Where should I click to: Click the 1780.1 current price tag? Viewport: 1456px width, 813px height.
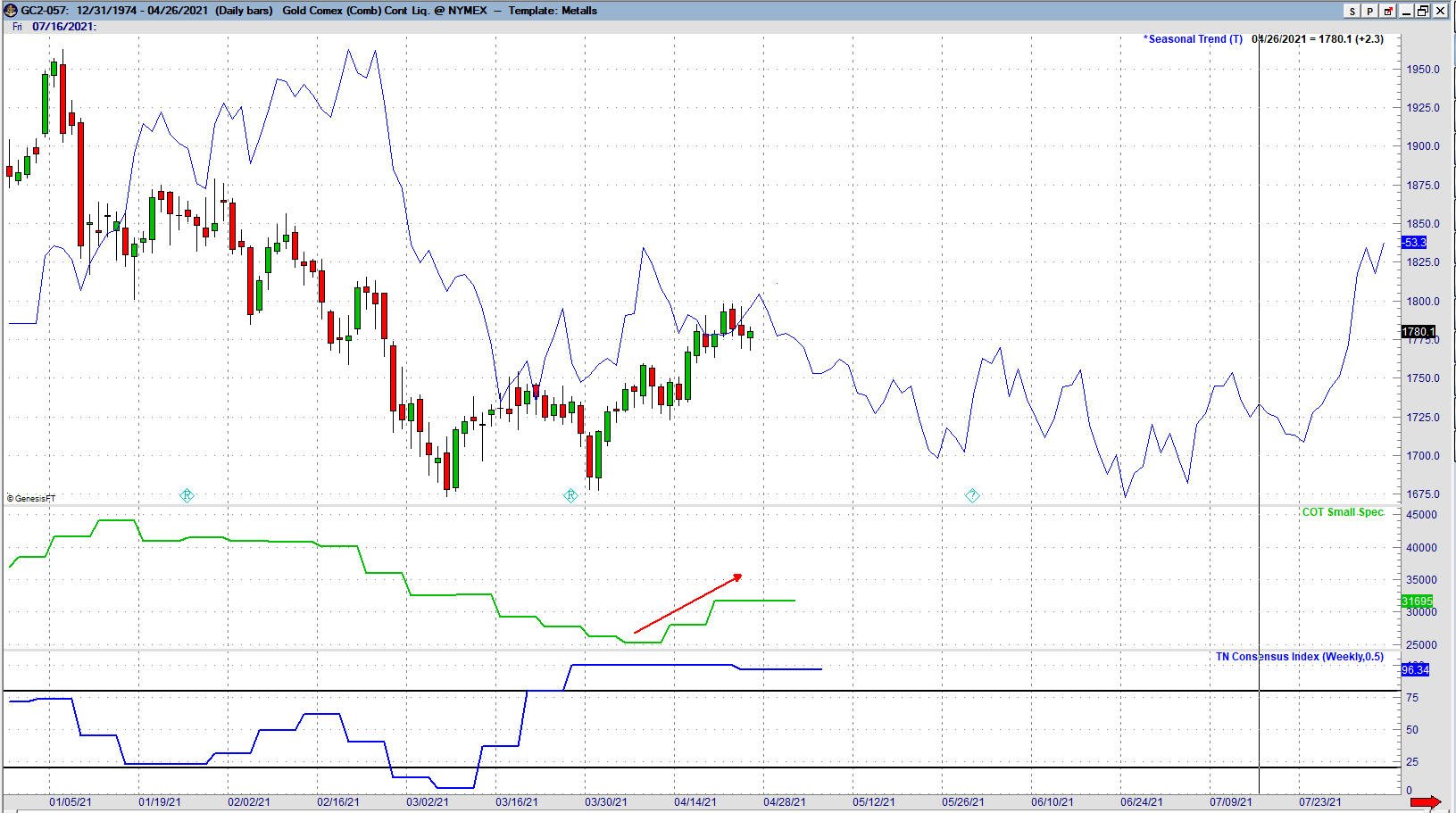[x=1417, y=332]
